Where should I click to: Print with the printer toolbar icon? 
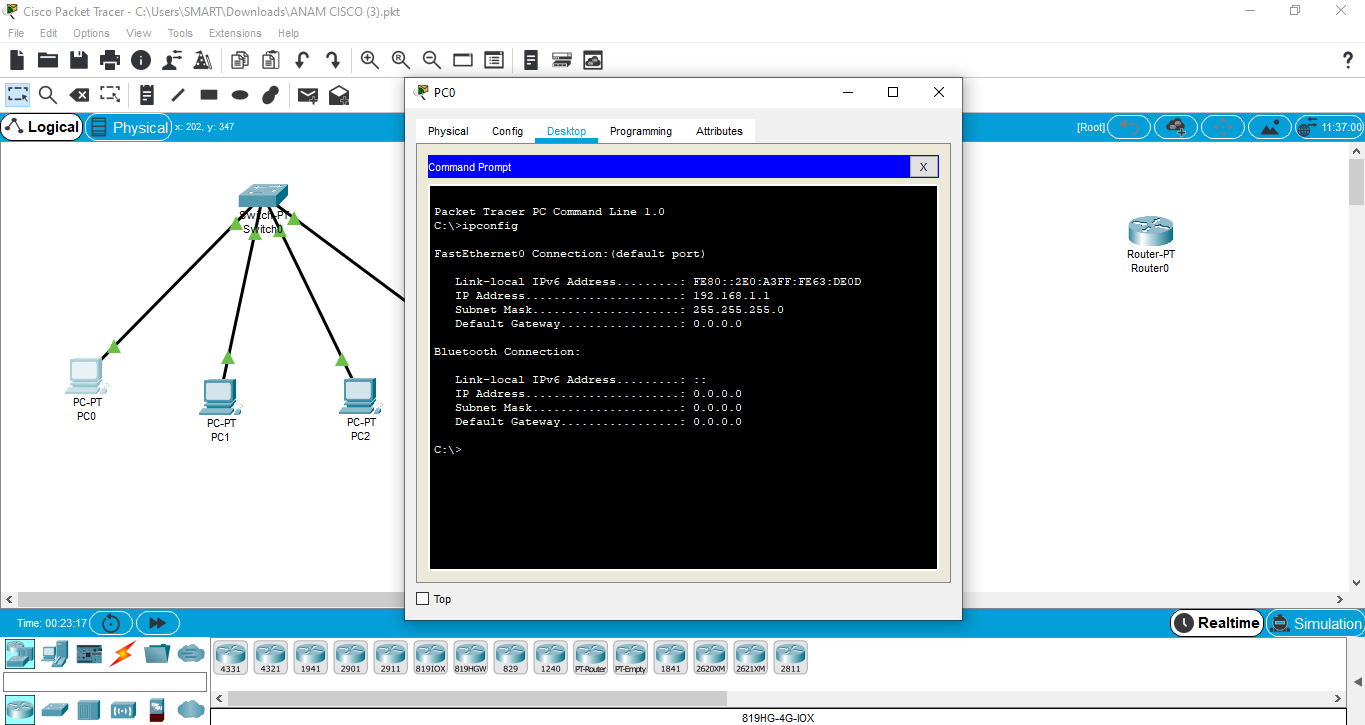click(x=110, y=60)
